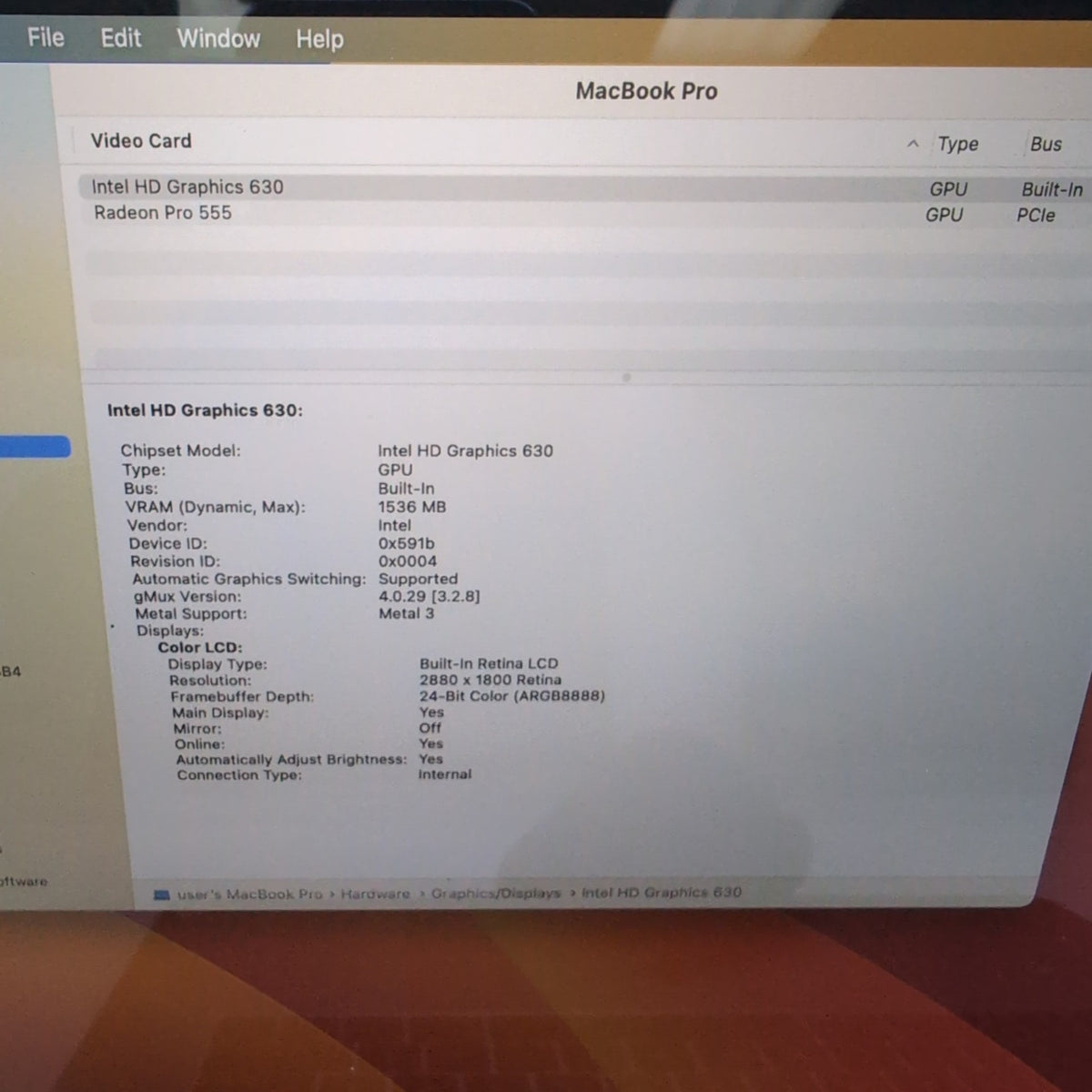Screen dimensions: 1092x1092
Task: Click Resolution value 2880 x 1800 Retina
Action: pyautogui.click(x=490, y=680)
